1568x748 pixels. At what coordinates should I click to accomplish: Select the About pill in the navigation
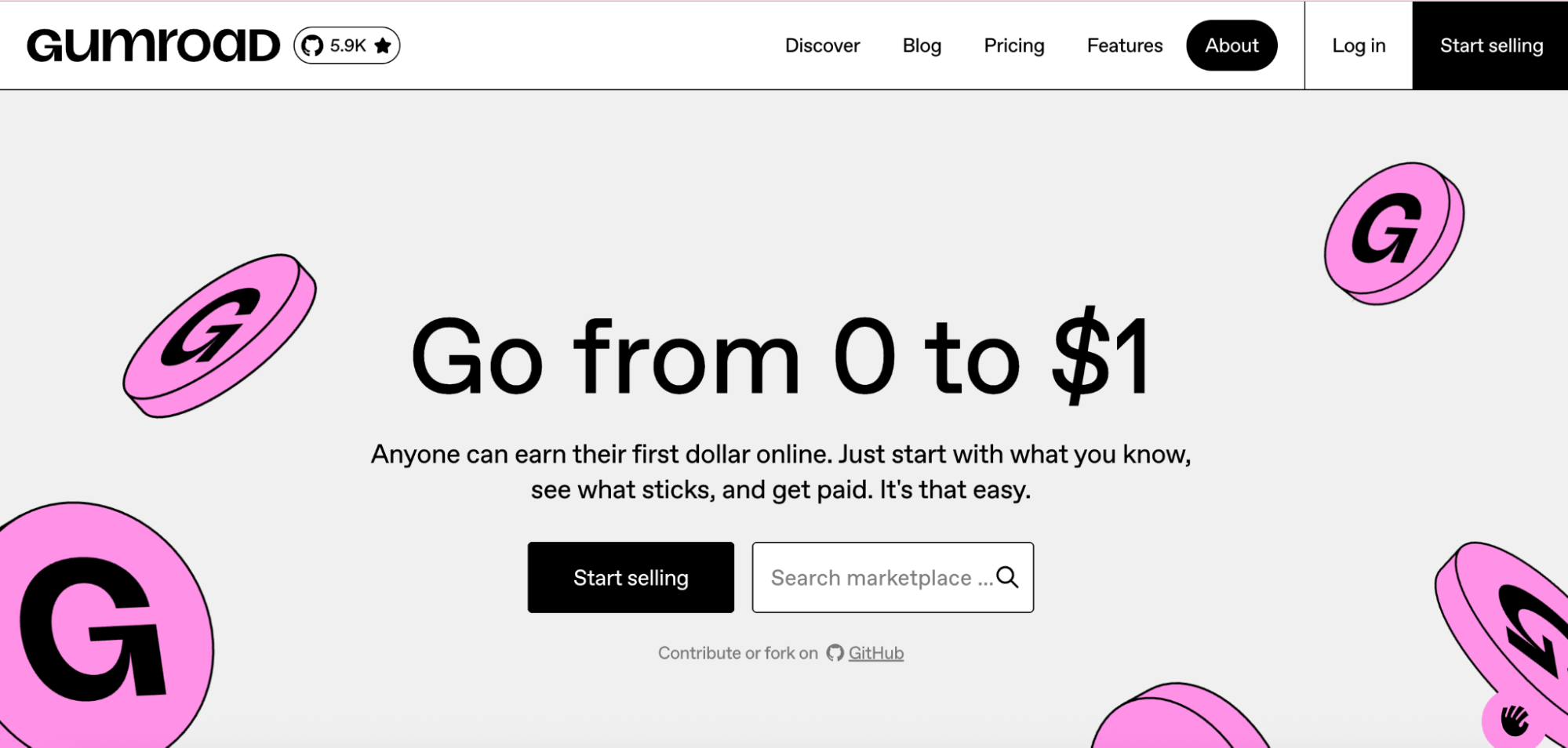coord(1231,45)
